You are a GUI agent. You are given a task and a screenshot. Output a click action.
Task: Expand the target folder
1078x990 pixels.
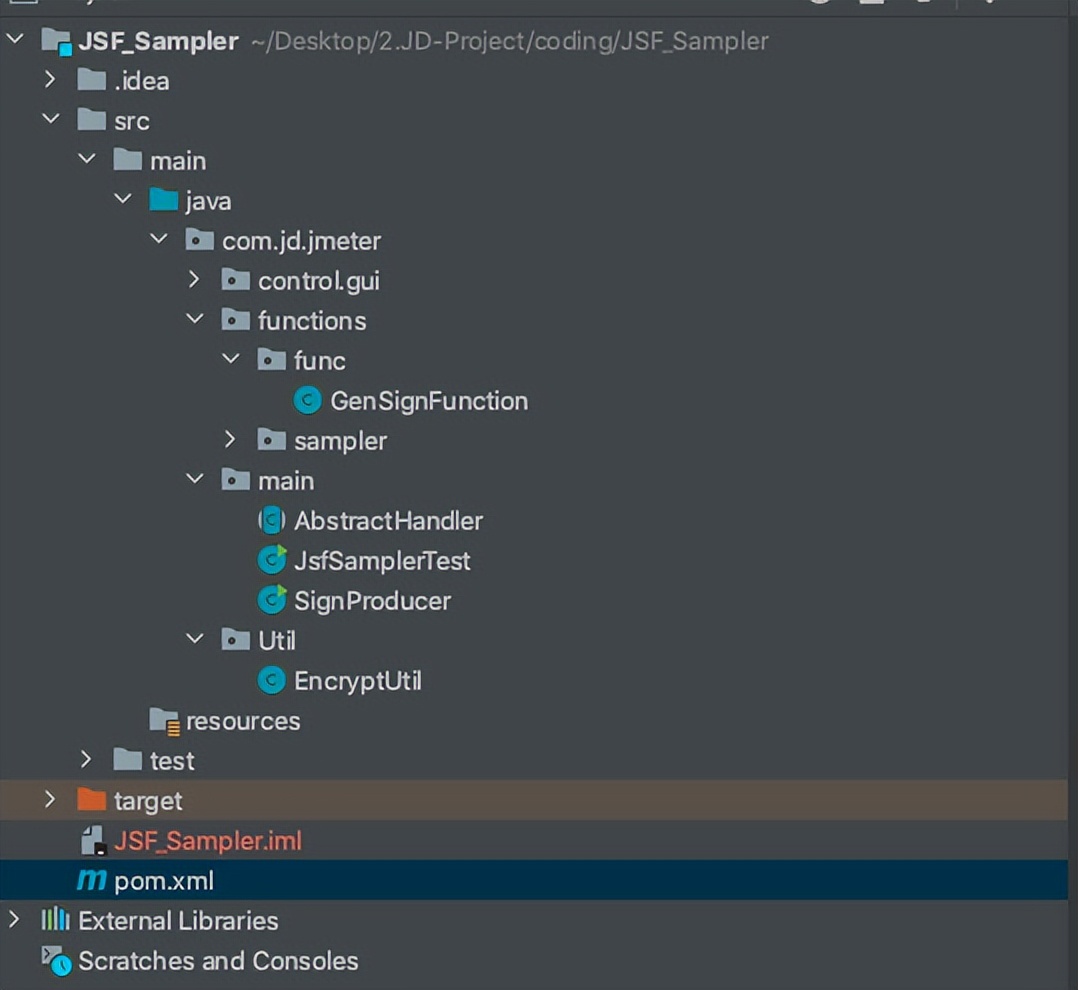50,800
